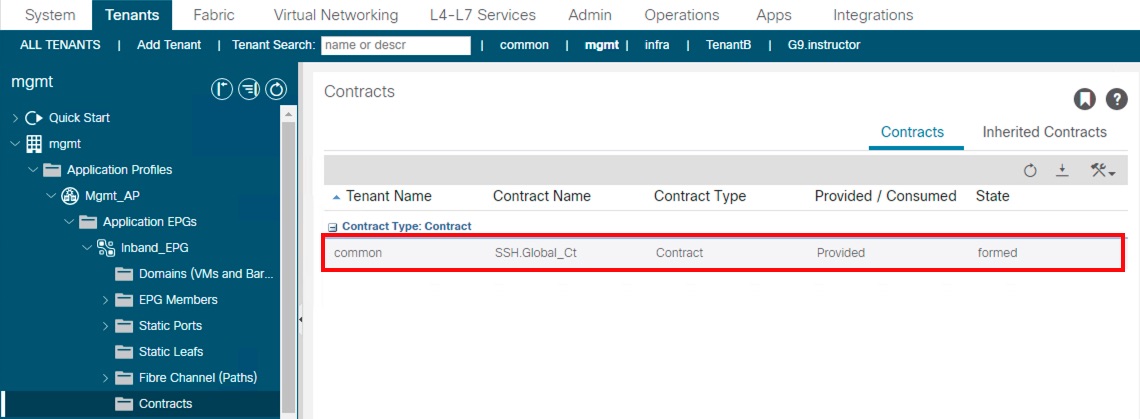This screenshot has width=1140, height=419.
Task: Click the refresh icon in mgmt sidebar header
Action: (275, 89)
